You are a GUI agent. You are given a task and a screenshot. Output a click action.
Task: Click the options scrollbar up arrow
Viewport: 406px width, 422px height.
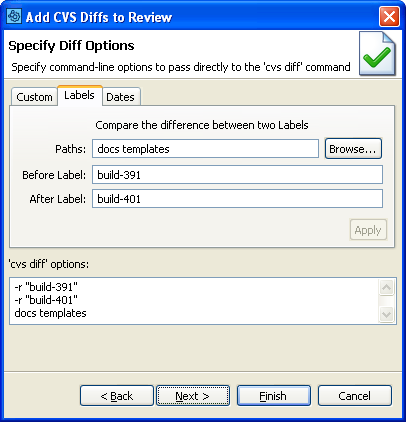point(387,287)
